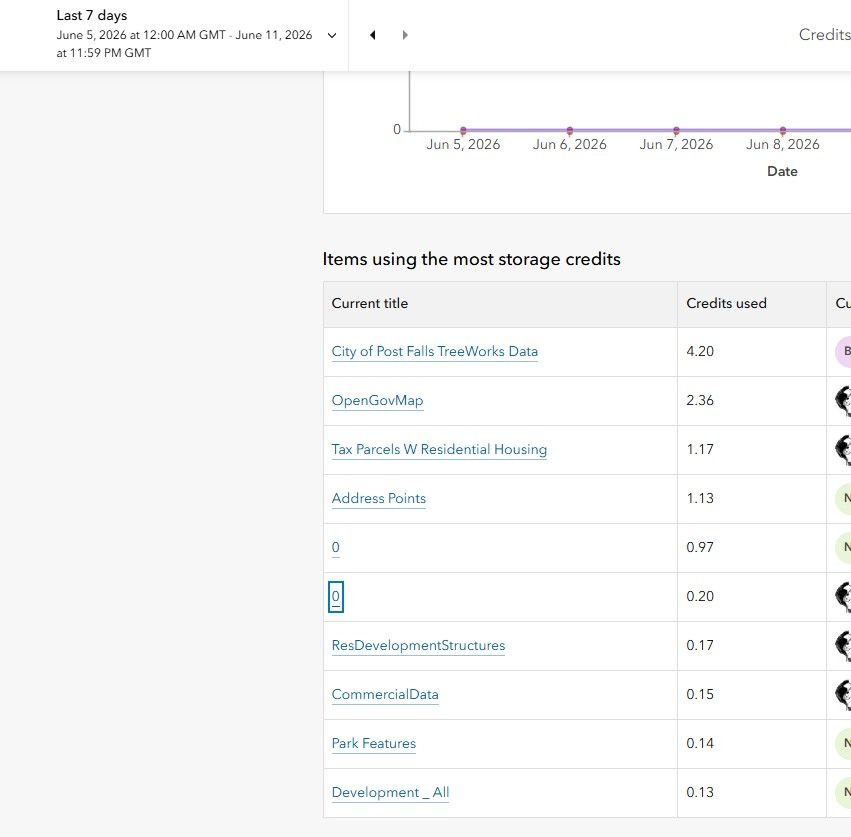Open the Address Points item
Image resolution: width=851 pixels, height=837 pixels.
click(378, 498)
